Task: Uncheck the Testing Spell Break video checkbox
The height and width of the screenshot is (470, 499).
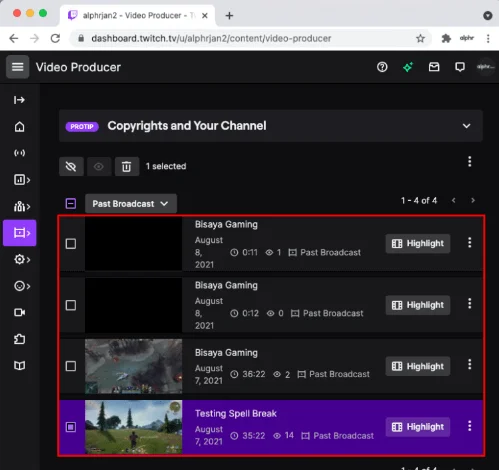Action: 71,427
